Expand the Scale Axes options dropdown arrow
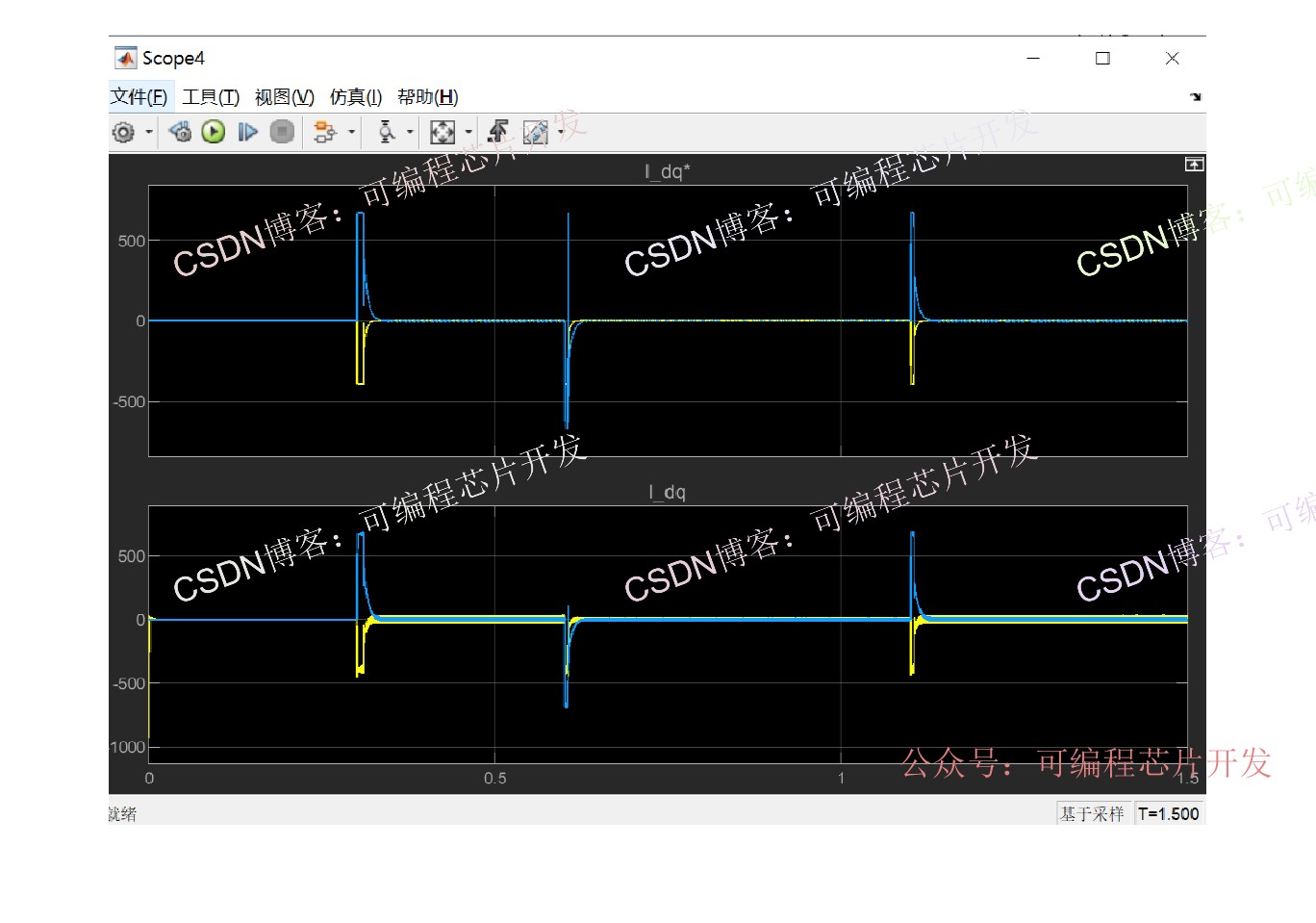The height and width of the screenshot is (923, 1316). (x=468, y=132)
